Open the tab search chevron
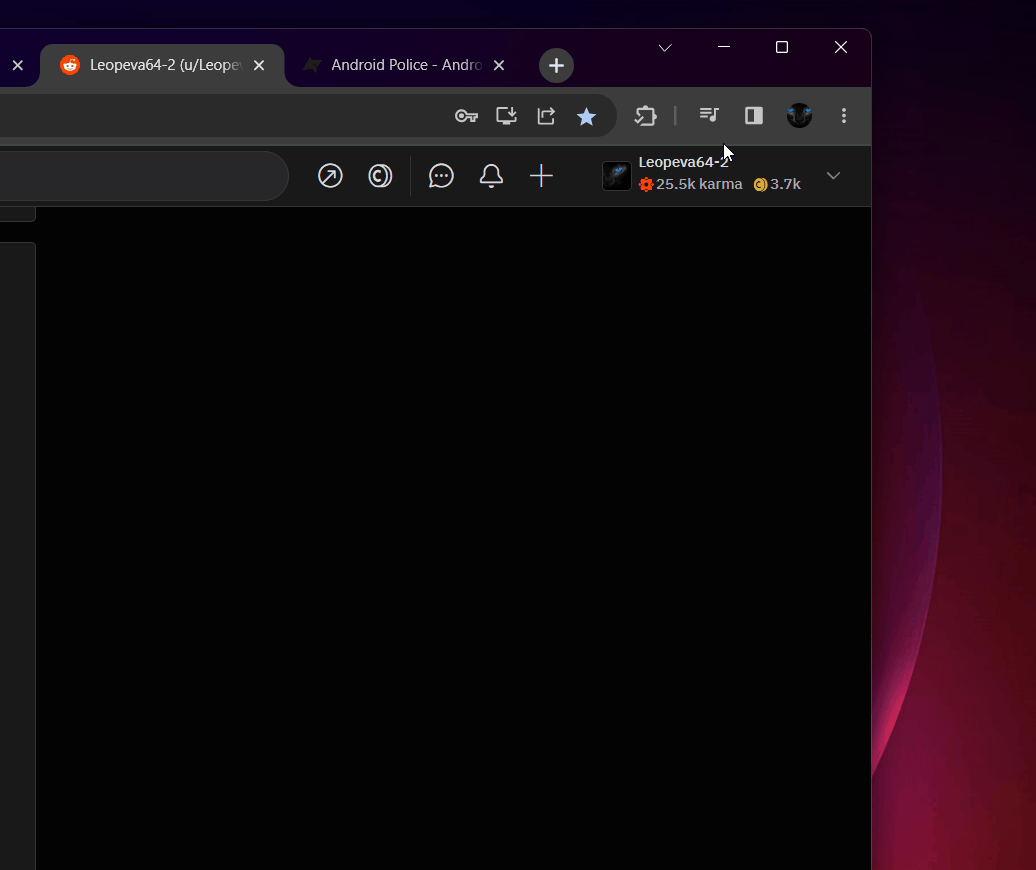 click(664, 47)
